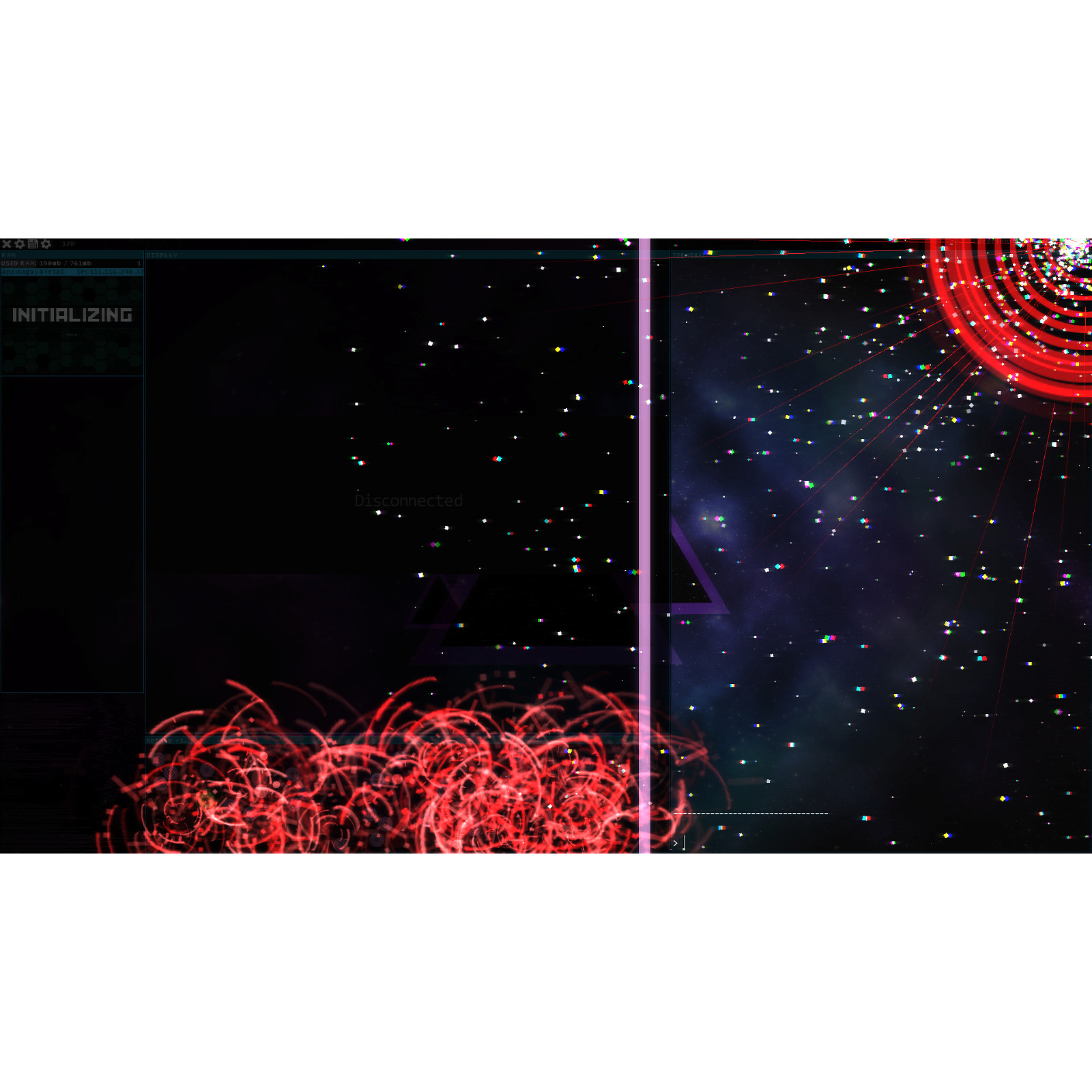Click the INITIALIZING text in the RAM module
The height and width of the screenshot is (1092, 1092).
click(72, 315)
